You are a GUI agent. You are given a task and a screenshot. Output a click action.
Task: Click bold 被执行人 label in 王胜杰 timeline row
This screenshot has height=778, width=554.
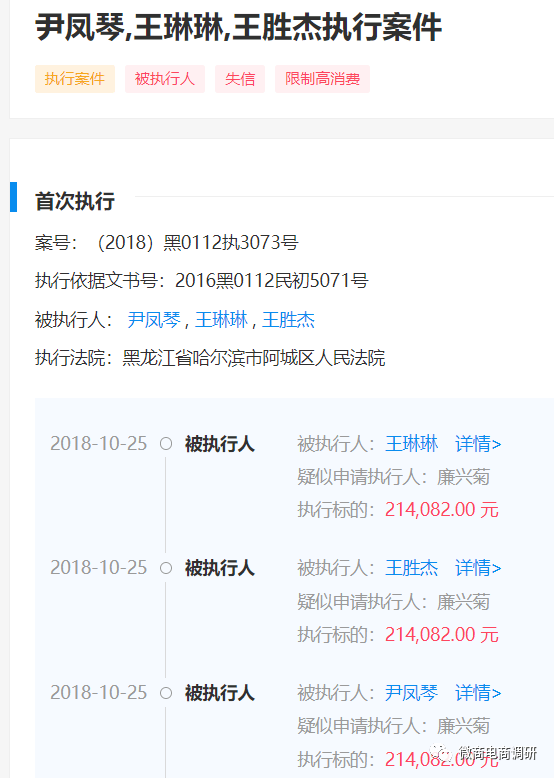pyautogui.click(x=220, y=568)
